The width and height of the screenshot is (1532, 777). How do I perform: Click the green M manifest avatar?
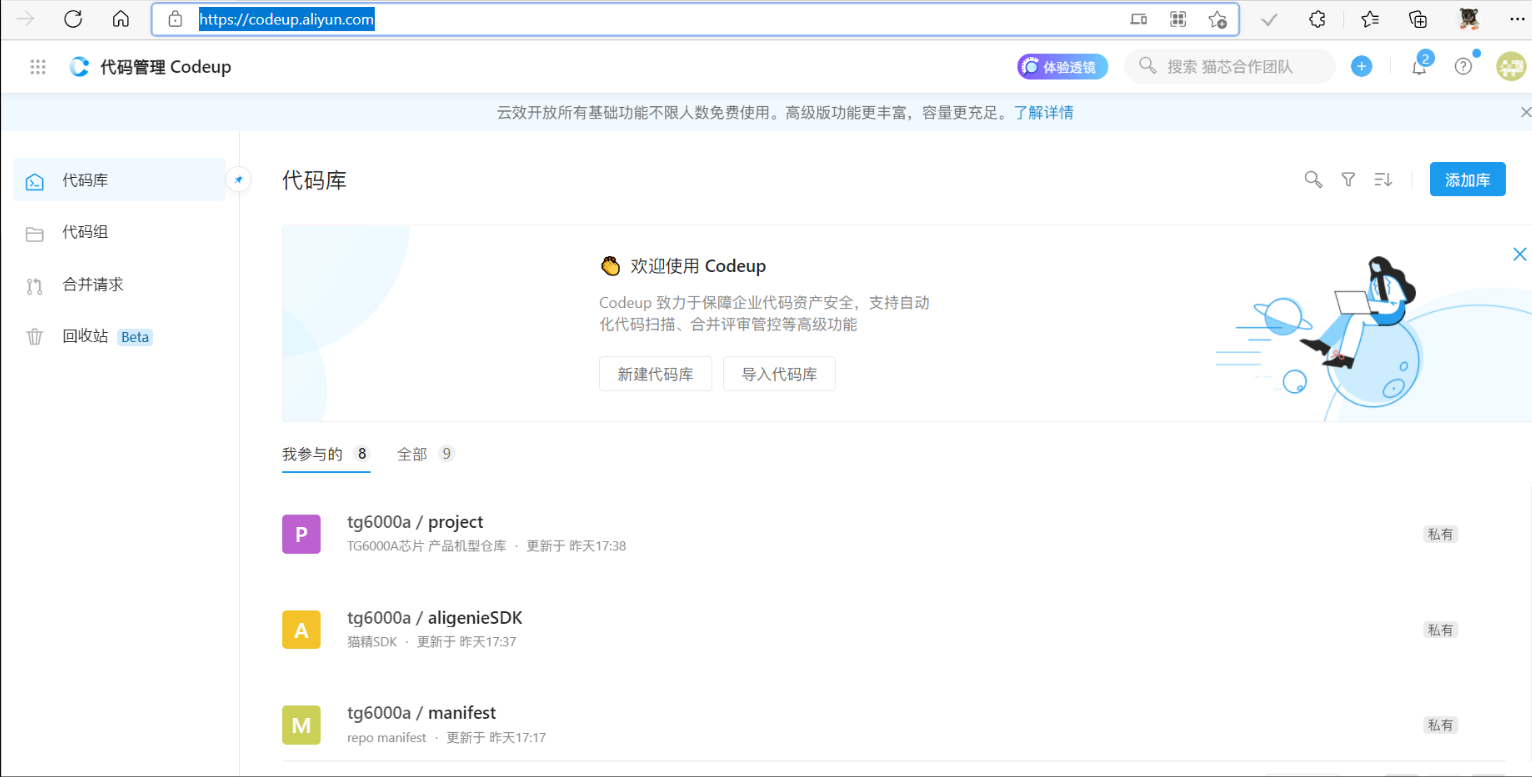pyautogui.click(x=301, y=725)
